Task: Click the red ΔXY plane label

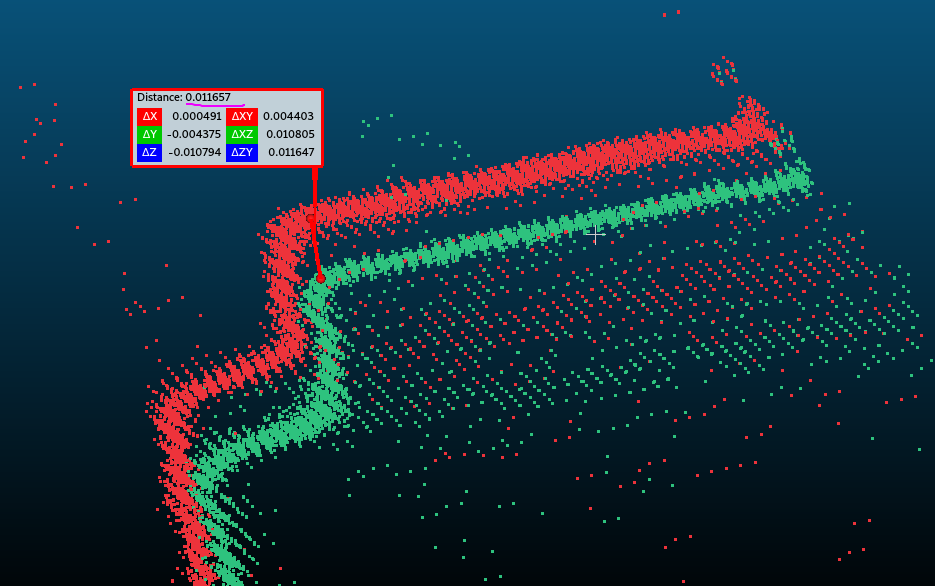Action: pos(242,116)
